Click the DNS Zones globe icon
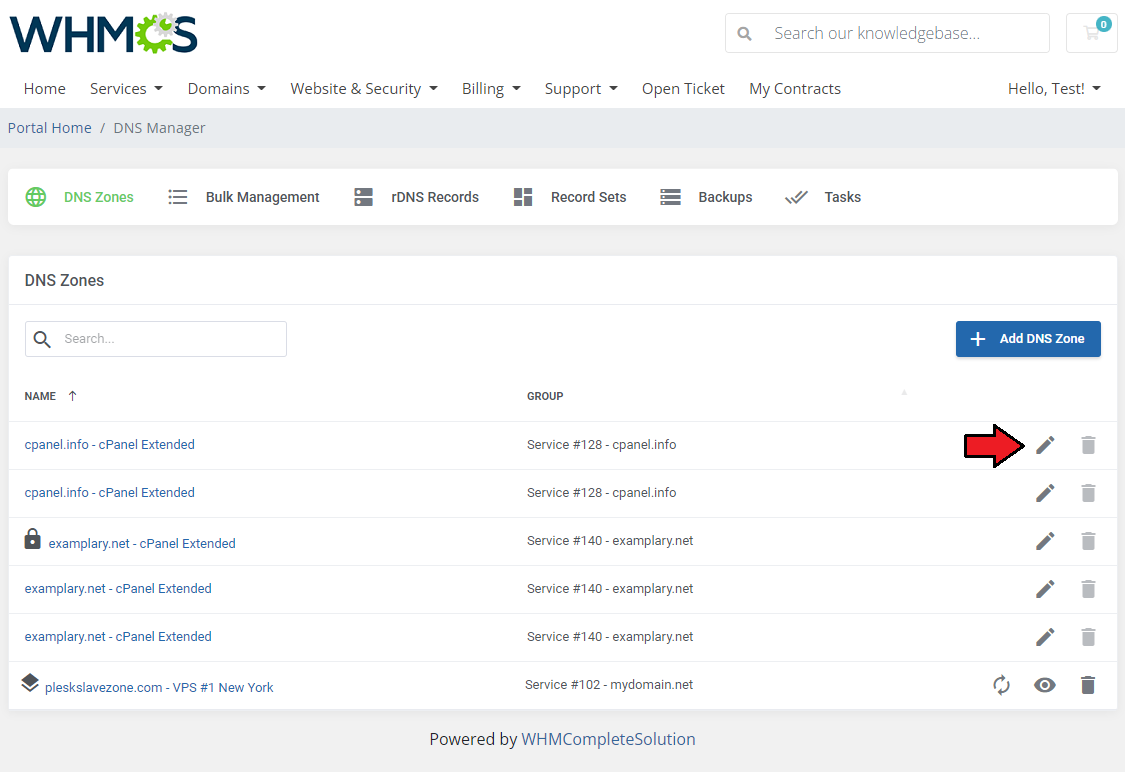 36,197
